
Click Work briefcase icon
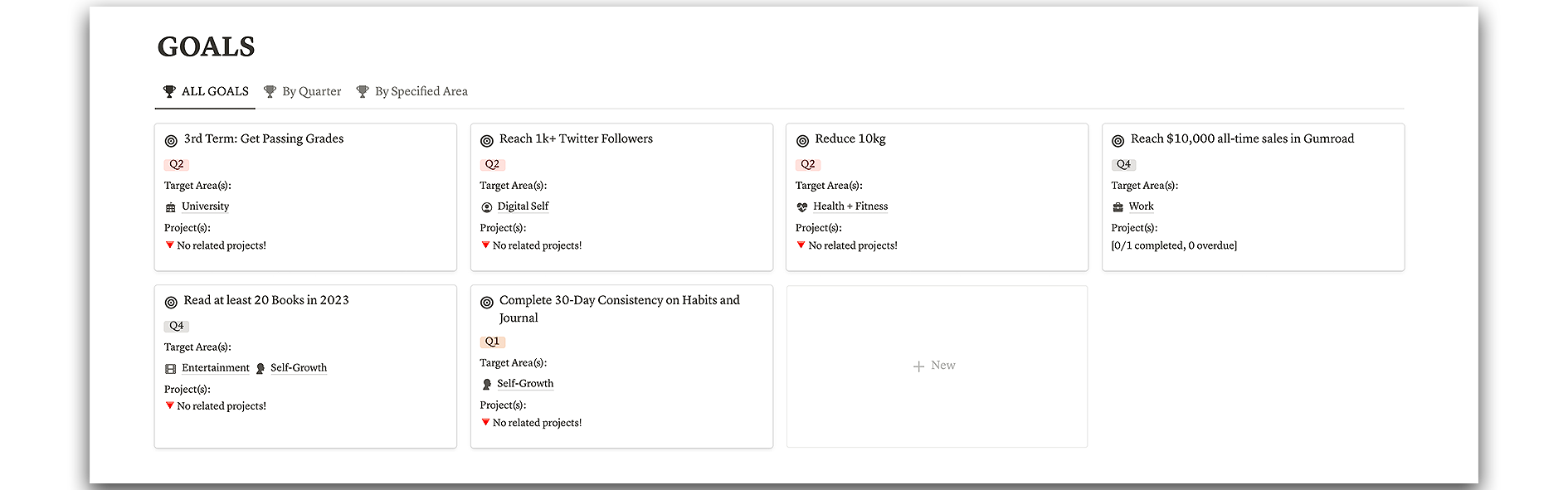pos(1118,207)
